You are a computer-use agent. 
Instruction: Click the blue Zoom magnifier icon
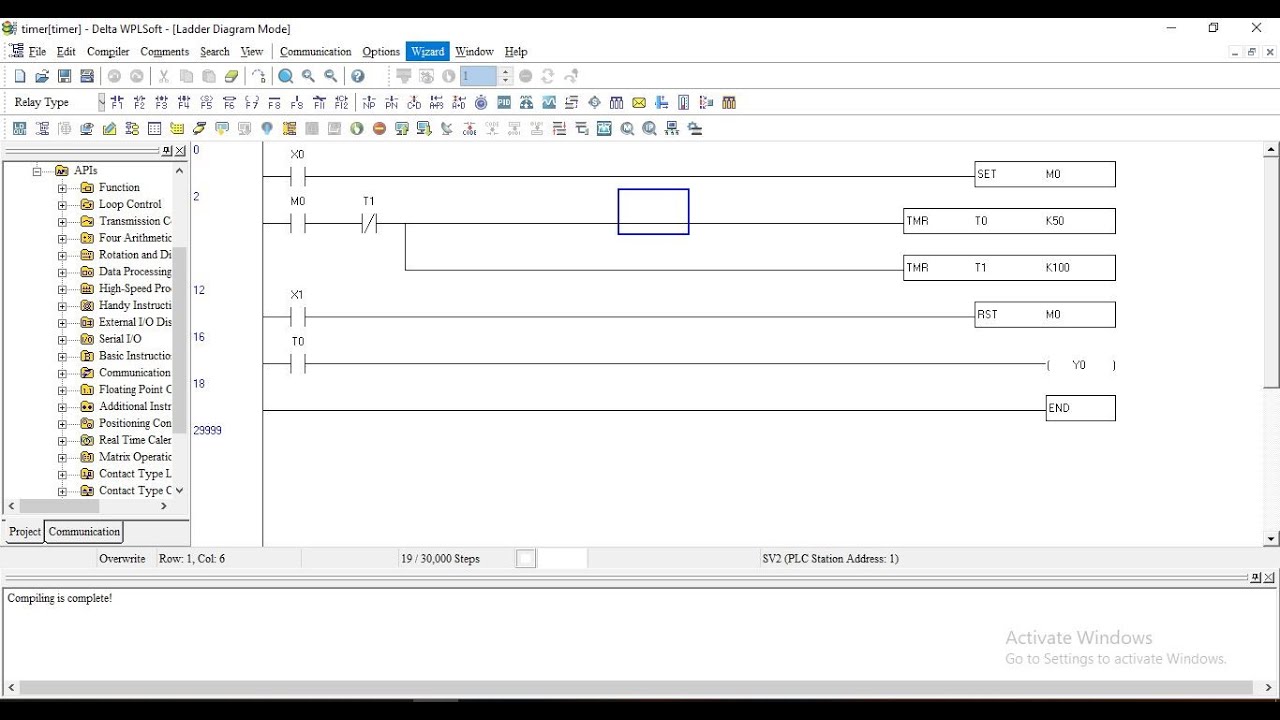(x=286, y=76)
